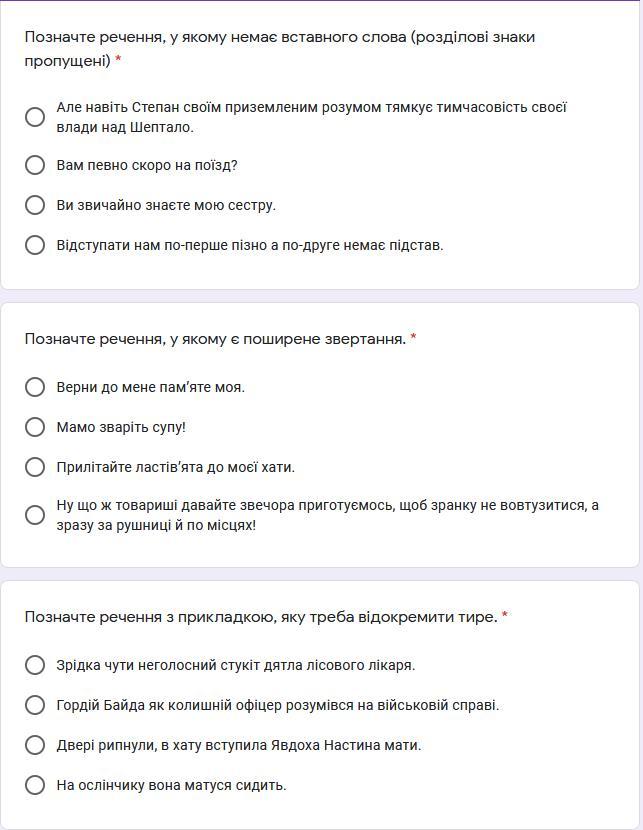Click the red asterisk after 'поширене звертання.'
The image size is (643, 830).
click(413, 339)
